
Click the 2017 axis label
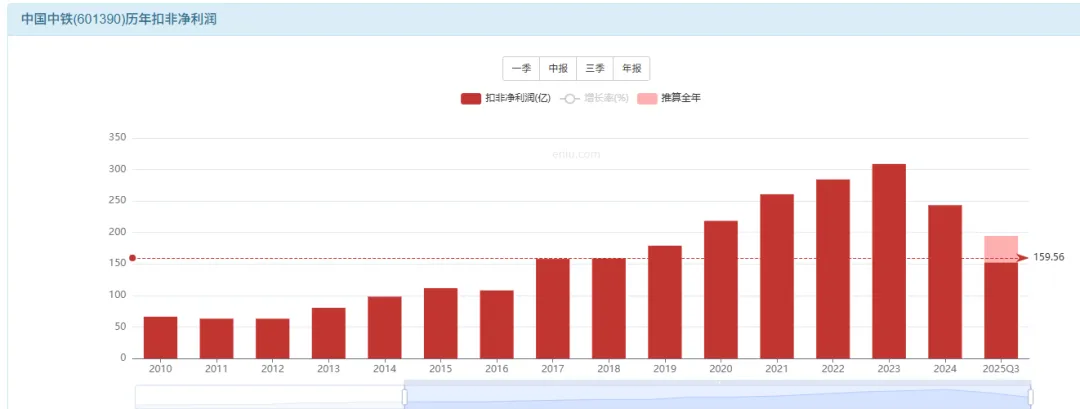[x=552, y=369]
